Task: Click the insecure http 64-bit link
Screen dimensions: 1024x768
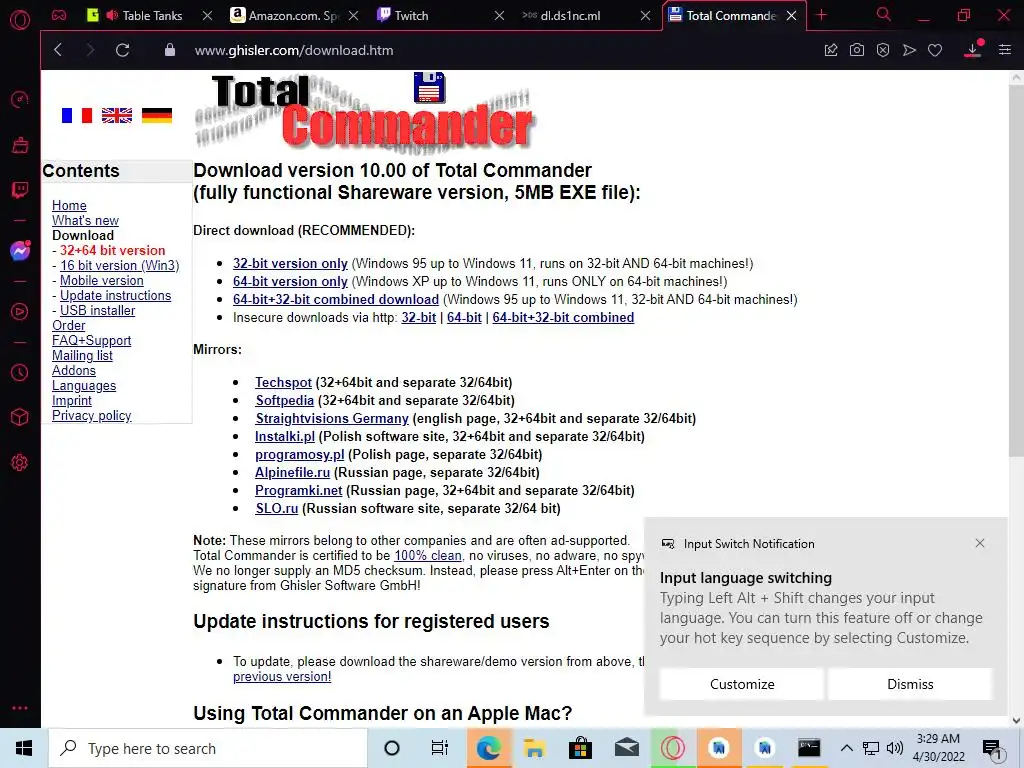Action: 464,317
